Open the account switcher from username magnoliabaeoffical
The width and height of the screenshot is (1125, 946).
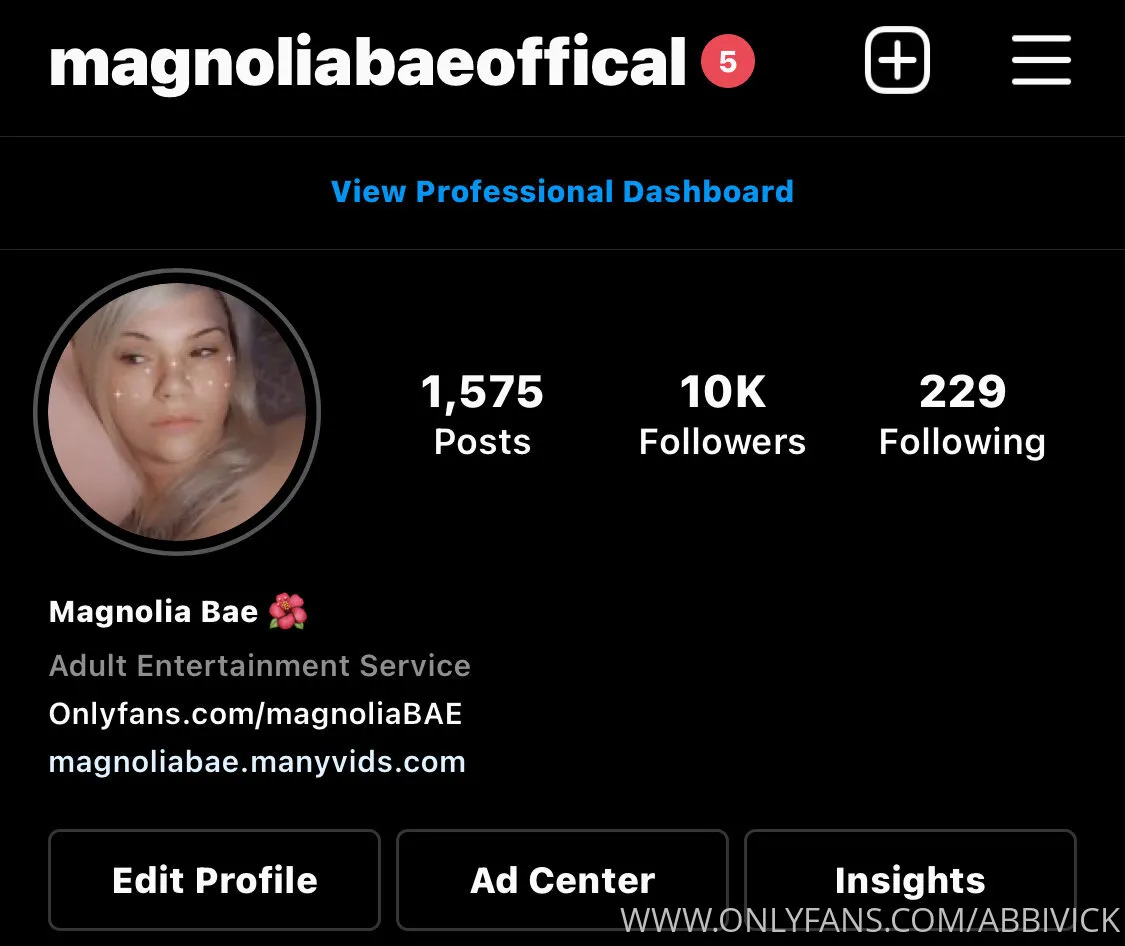[367, 63]
